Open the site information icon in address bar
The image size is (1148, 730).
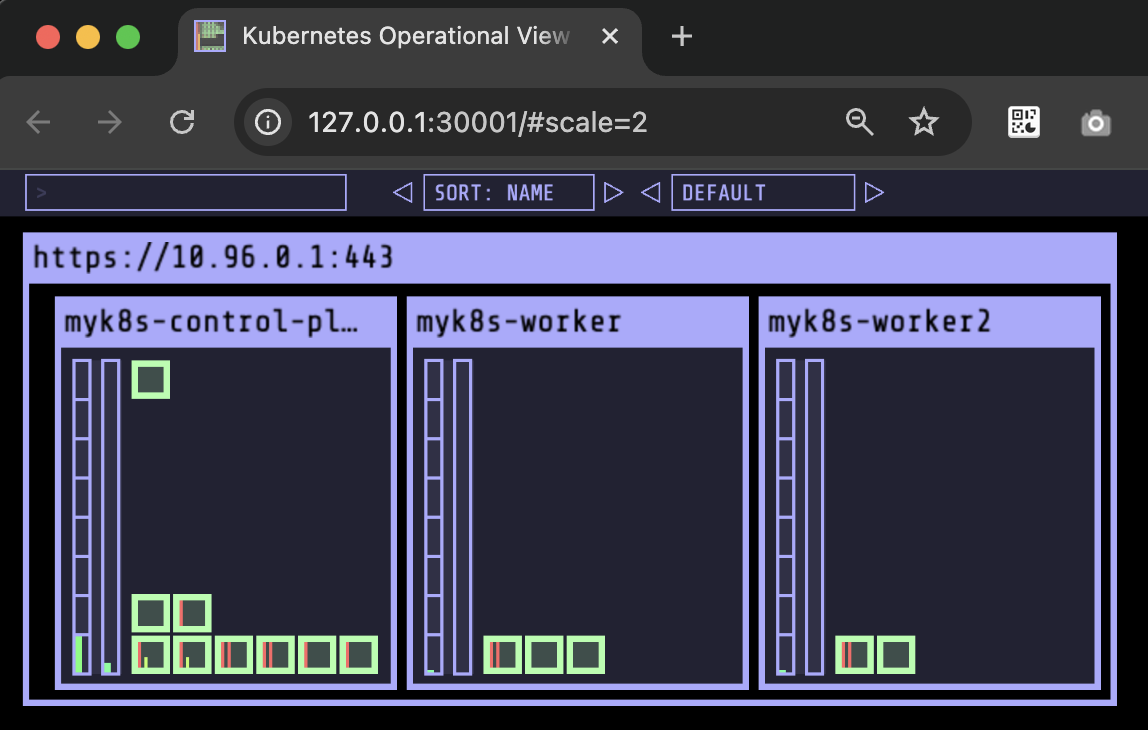point(267,122)
